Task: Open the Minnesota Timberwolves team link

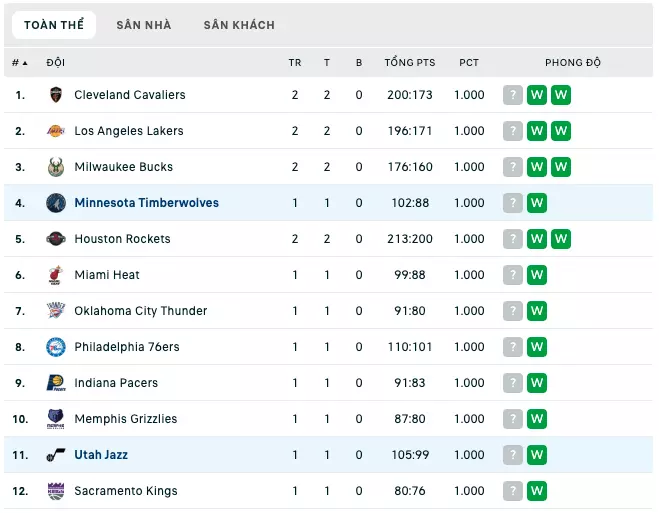Action: pyautogui.click(x=147, y=203)
